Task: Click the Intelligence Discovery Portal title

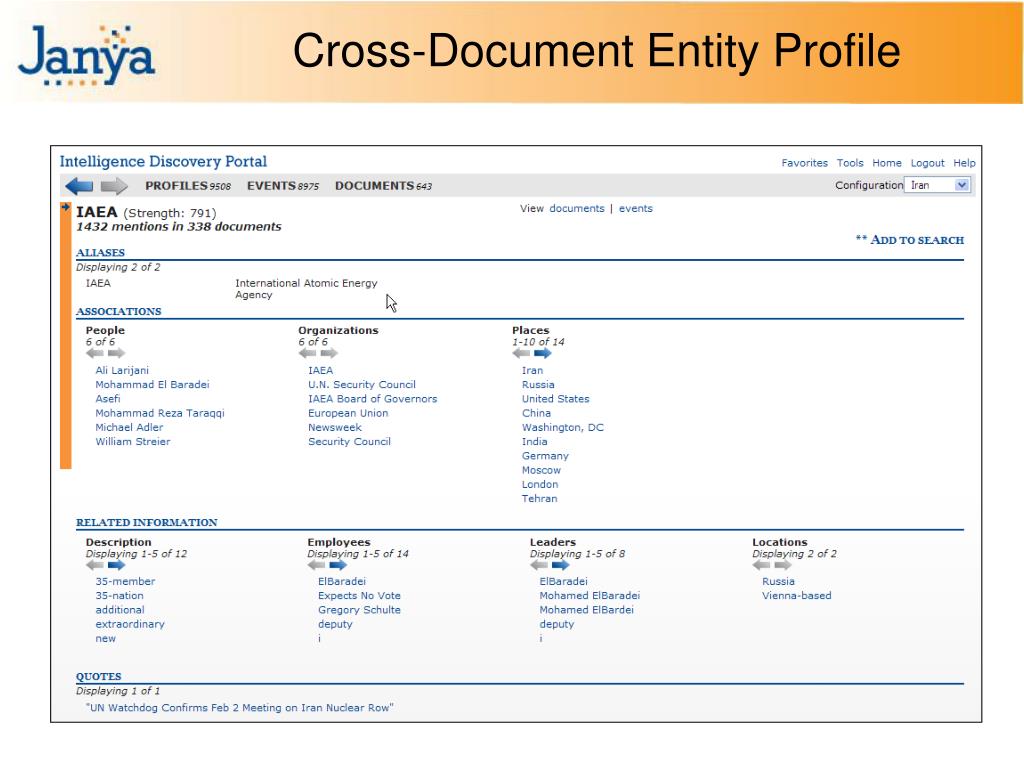Action: pos(163,161)
